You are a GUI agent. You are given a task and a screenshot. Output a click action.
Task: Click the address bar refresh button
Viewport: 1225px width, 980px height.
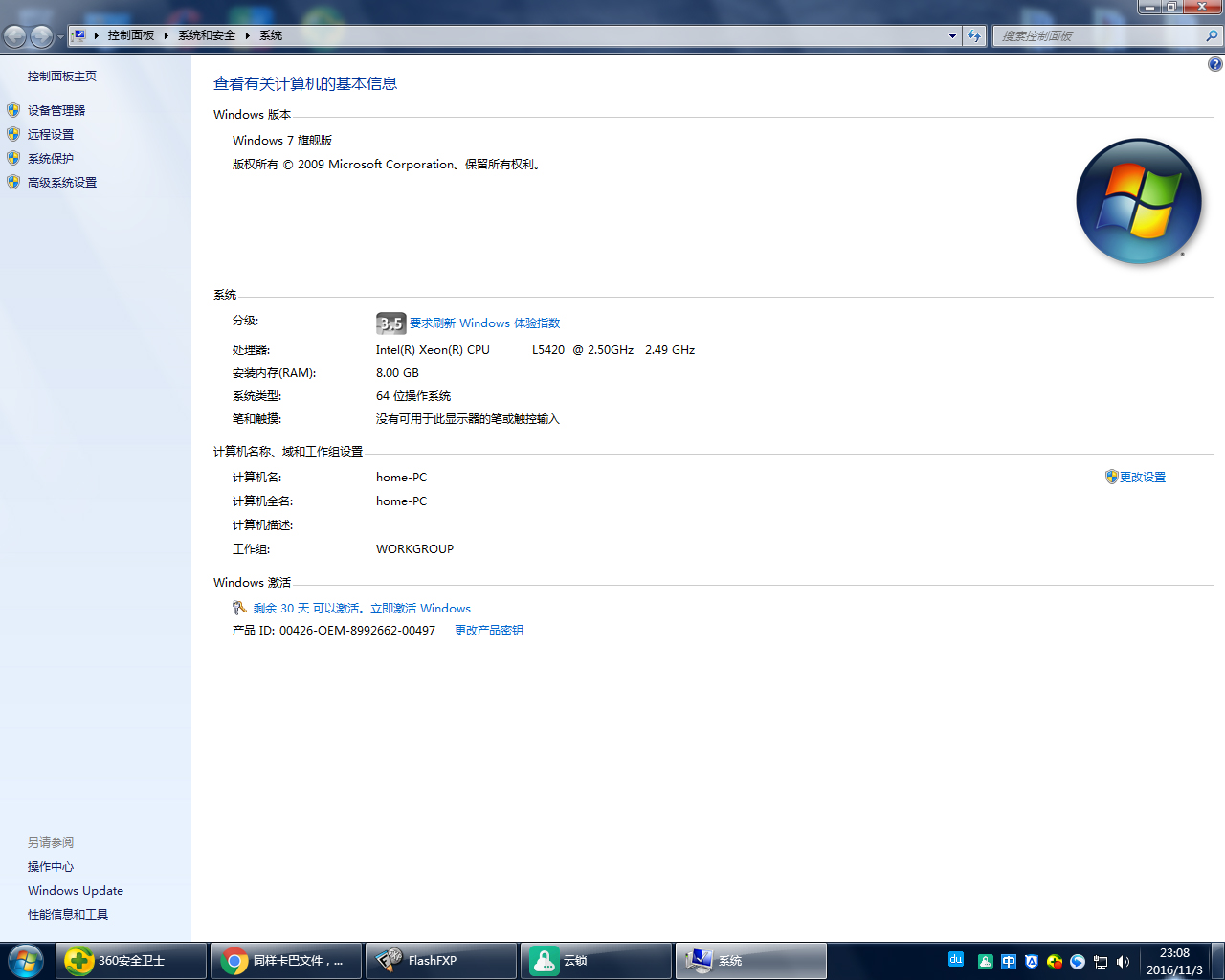pyautogui.click(x=974, y=35)
